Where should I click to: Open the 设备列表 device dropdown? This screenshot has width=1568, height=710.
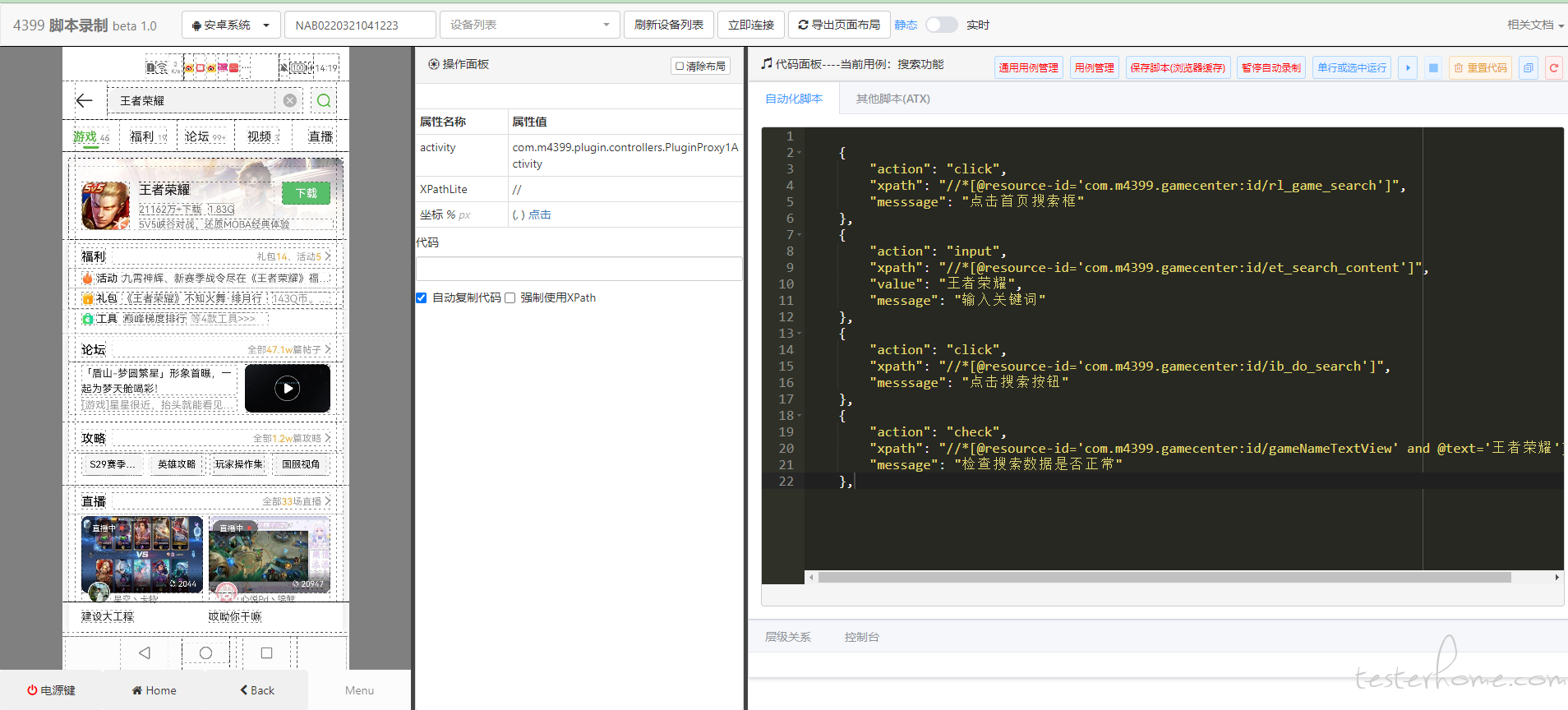point(530,25)
